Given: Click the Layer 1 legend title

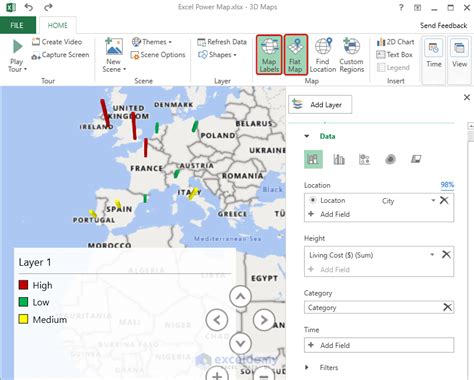Looking at the screenshot, I should (35, 262).
